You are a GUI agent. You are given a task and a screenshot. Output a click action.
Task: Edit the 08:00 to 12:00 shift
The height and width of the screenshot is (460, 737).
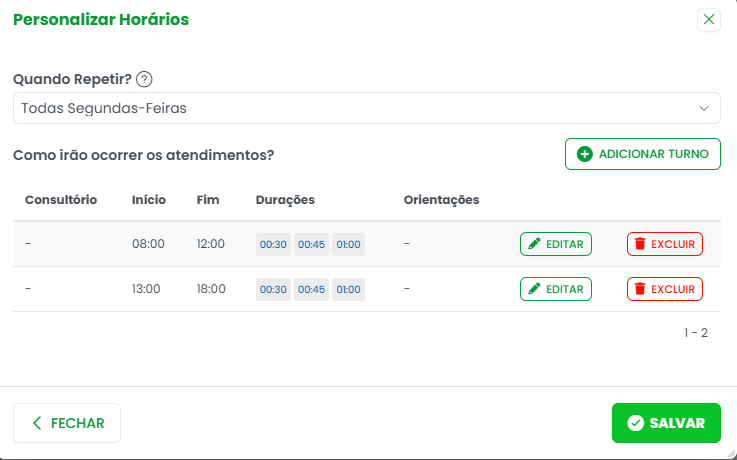coord(555,244)
